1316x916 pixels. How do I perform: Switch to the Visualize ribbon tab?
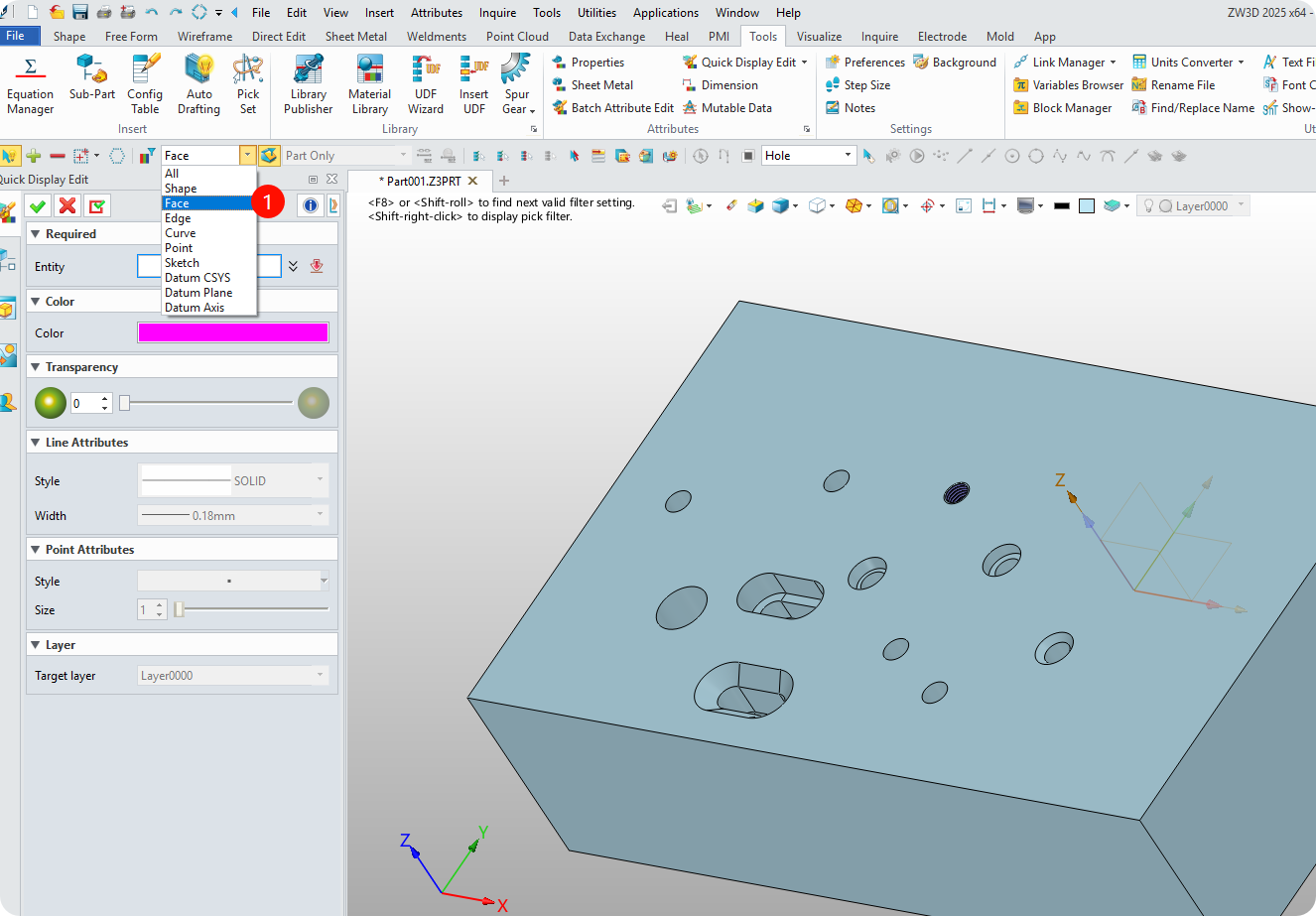819,36
